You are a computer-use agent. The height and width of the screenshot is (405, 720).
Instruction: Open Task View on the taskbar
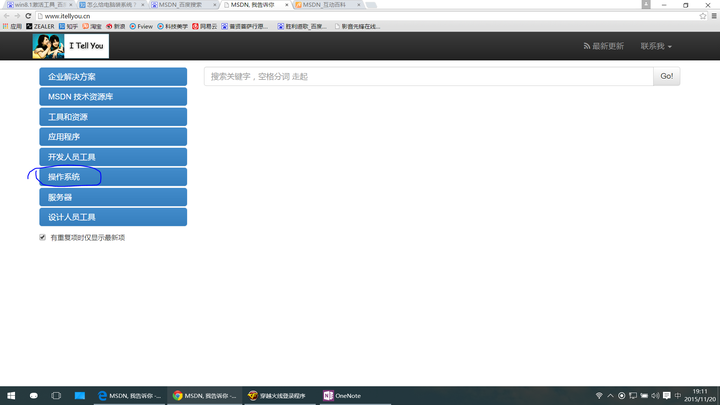56,395
